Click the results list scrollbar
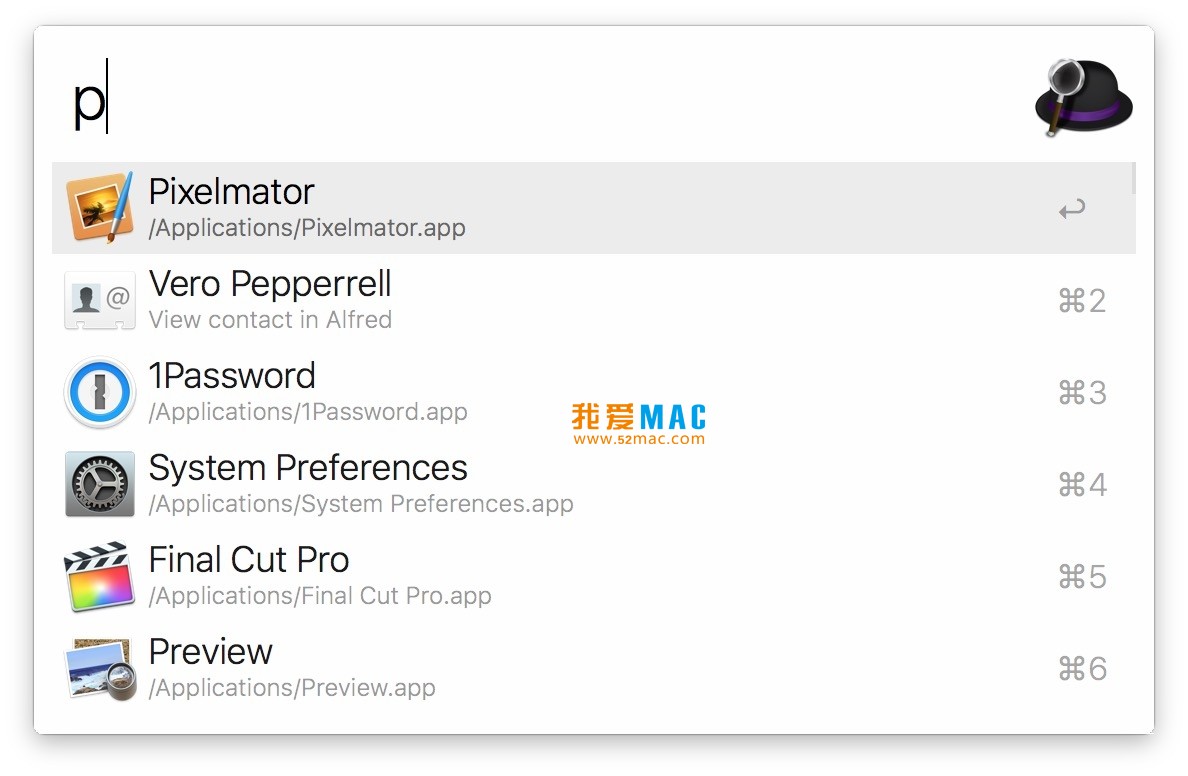The height and width of the screenshot is (776, 1188). 1133,178
